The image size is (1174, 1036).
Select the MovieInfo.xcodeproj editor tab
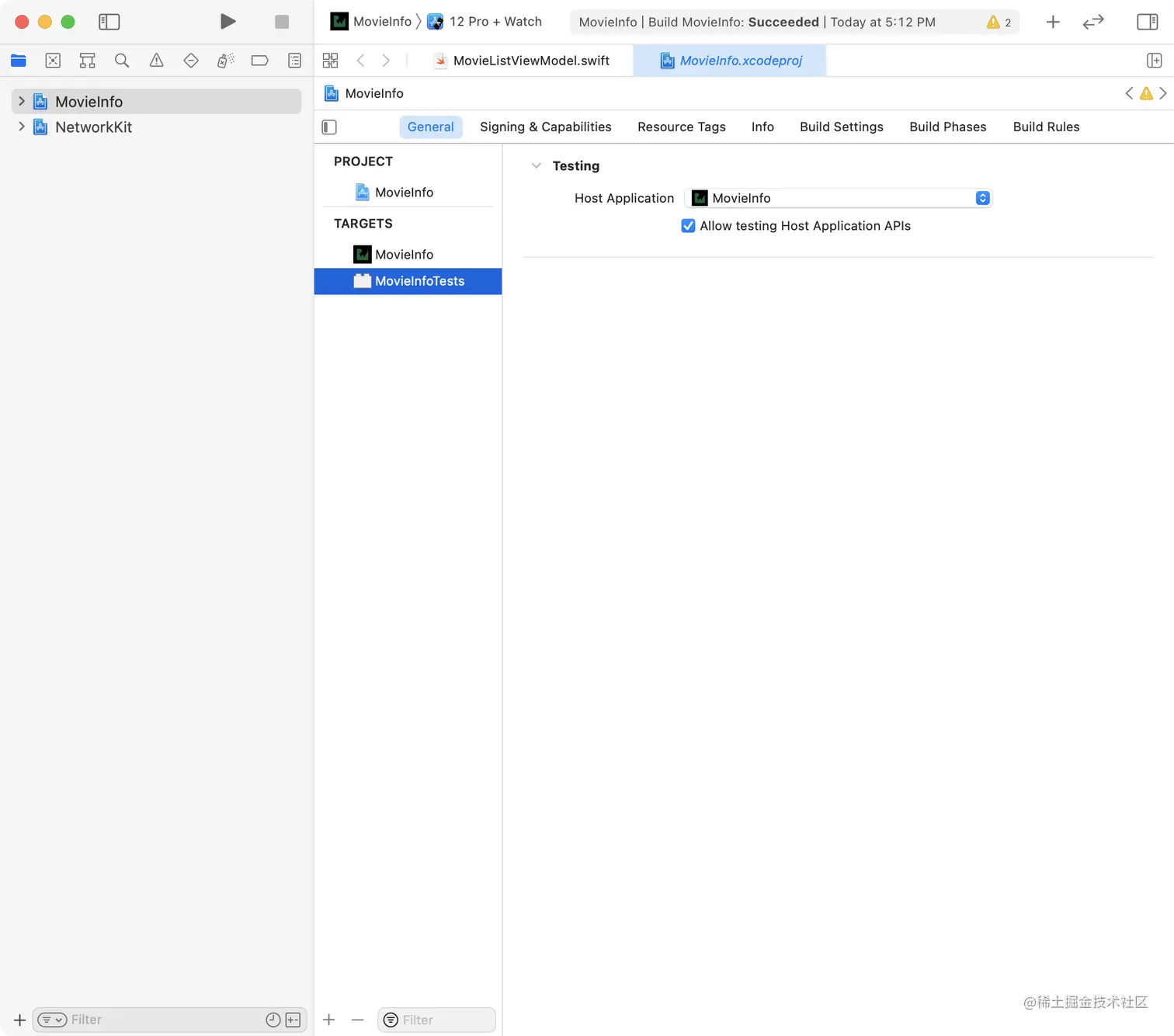coord(730,61)
